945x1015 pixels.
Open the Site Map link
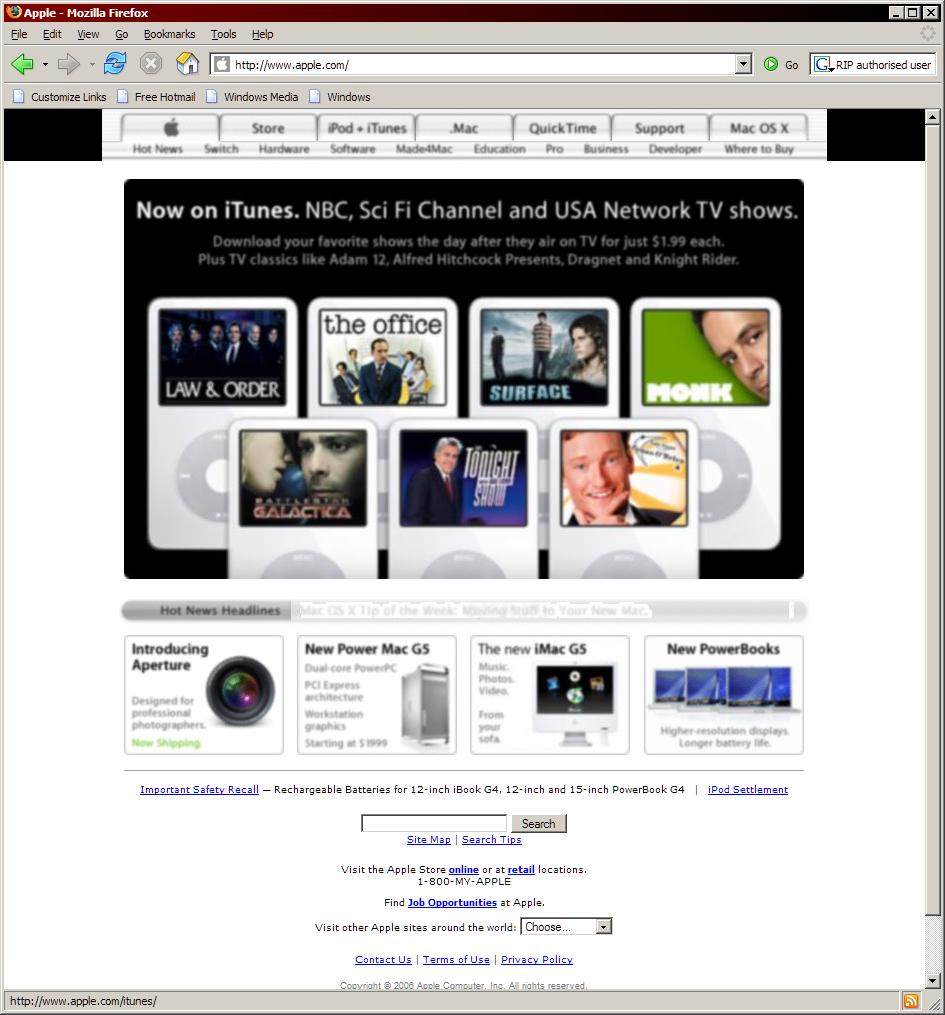(428, 840)
